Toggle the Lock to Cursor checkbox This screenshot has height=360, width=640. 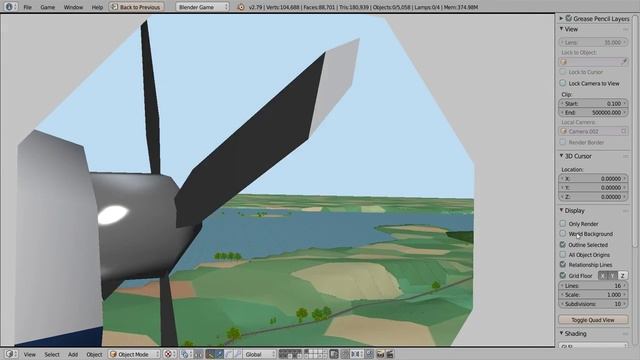coord(563,72)
